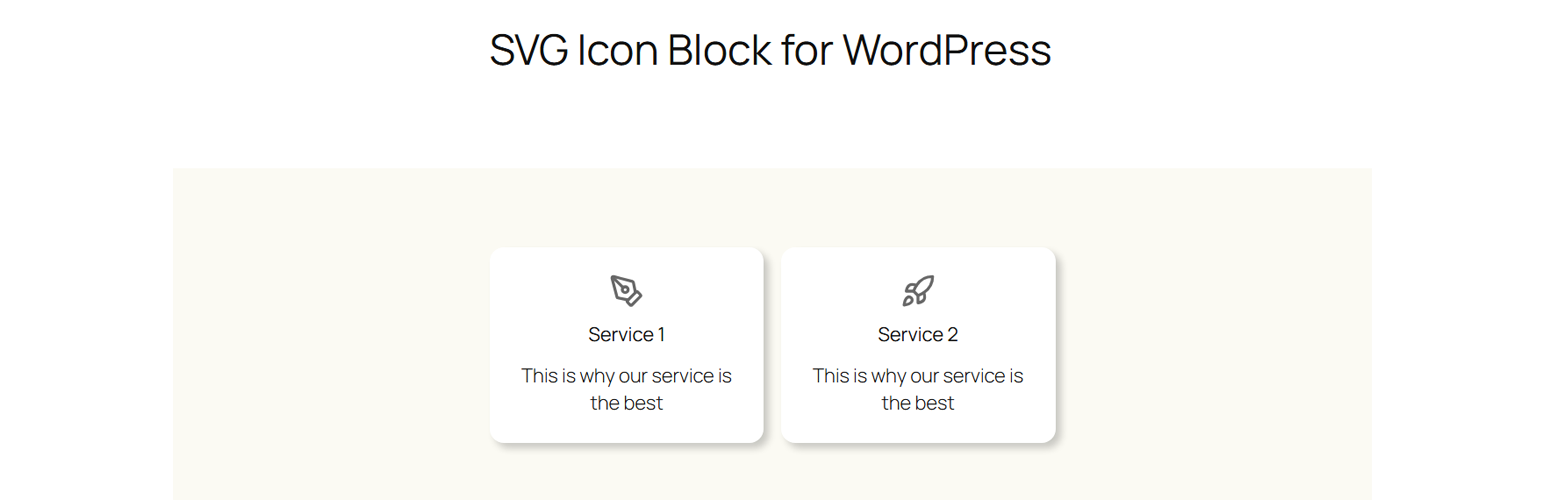Image resolution: width=1544 pixels, height=500 pixels.
Task: Click "the best" text in Service 2 card
Action: tap(918, 403)
